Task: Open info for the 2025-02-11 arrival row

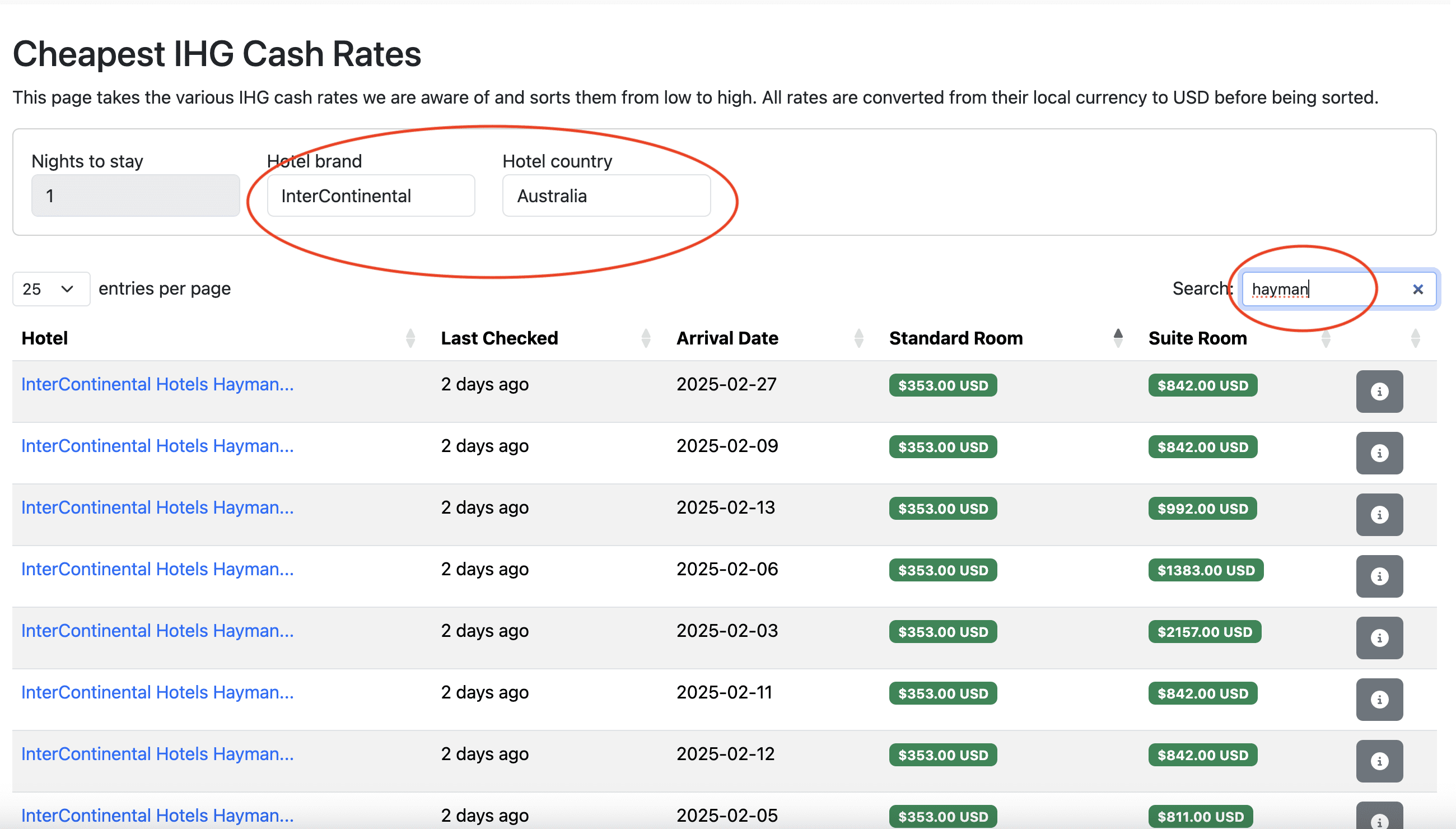Action: pos(1379,699)
